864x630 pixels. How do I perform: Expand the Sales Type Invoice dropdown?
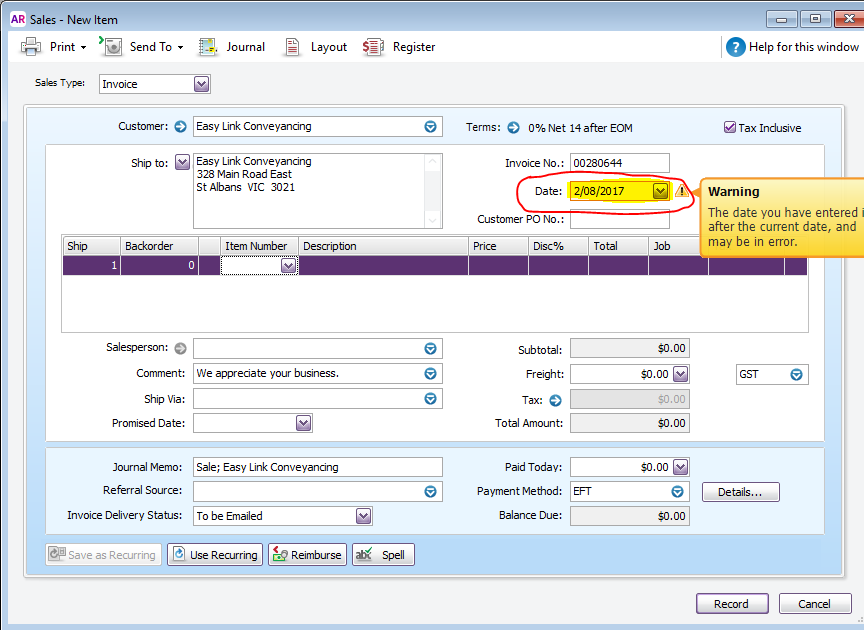point(202,84)
